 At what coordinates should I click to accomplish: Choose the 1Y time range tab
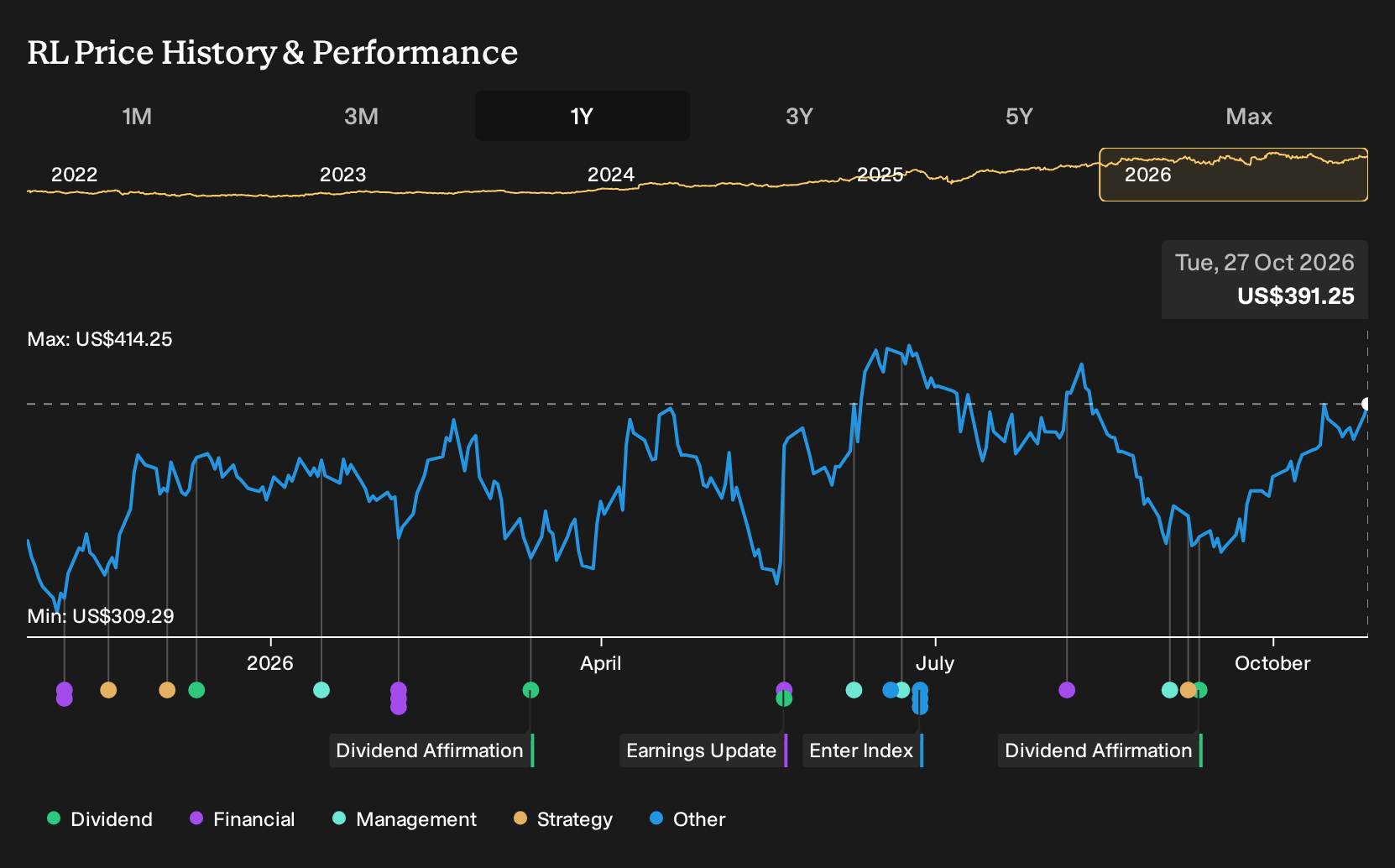click(583, 116)
